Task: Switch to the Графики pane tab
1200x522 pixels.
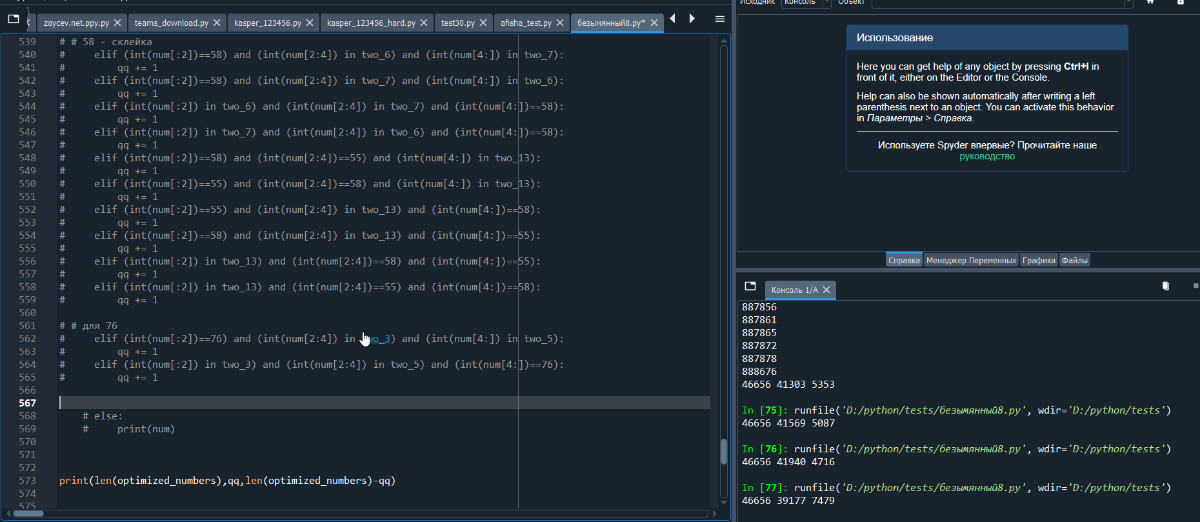Action: [x=1038, y=260]
